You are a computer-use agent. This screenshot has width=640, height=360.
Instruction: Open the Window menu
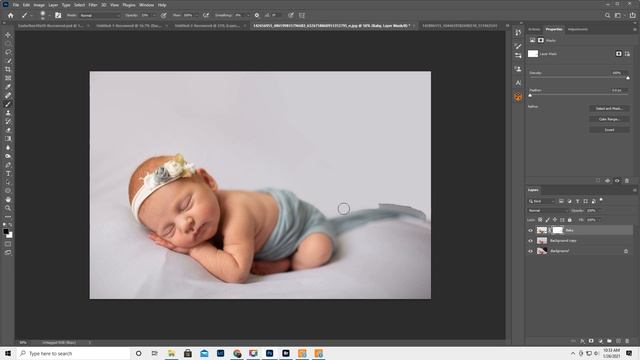point(147,5)
